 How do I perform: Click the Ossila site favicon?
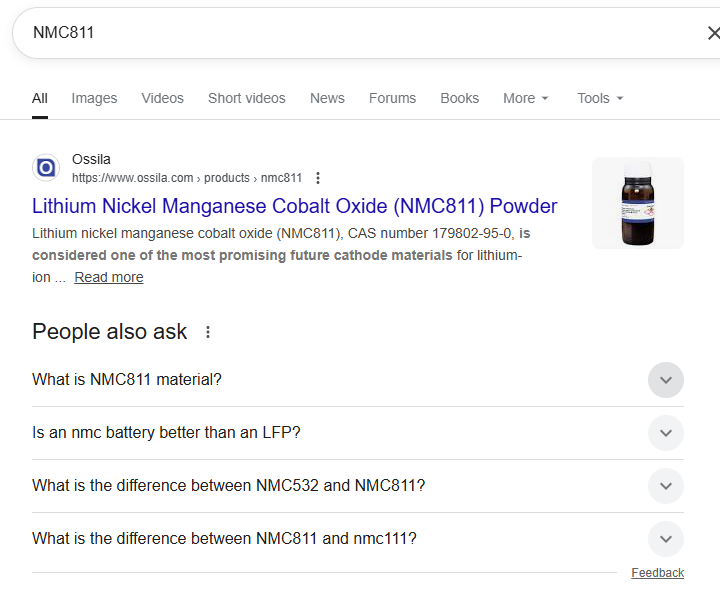(46, 168)
